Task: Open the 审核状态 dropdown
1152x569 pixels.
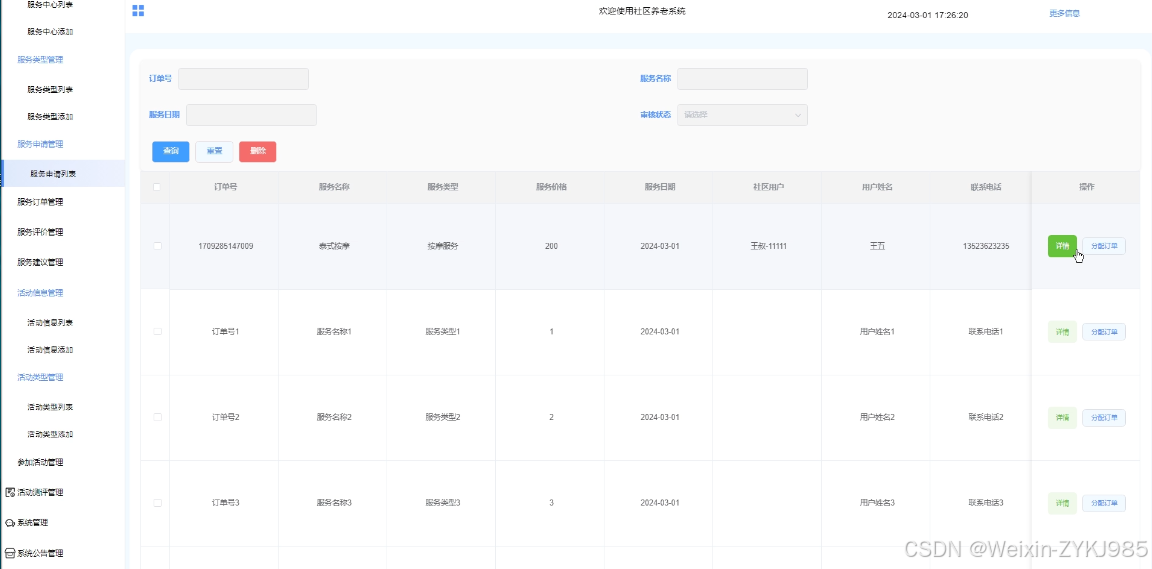Action: [x=742, y=115]
